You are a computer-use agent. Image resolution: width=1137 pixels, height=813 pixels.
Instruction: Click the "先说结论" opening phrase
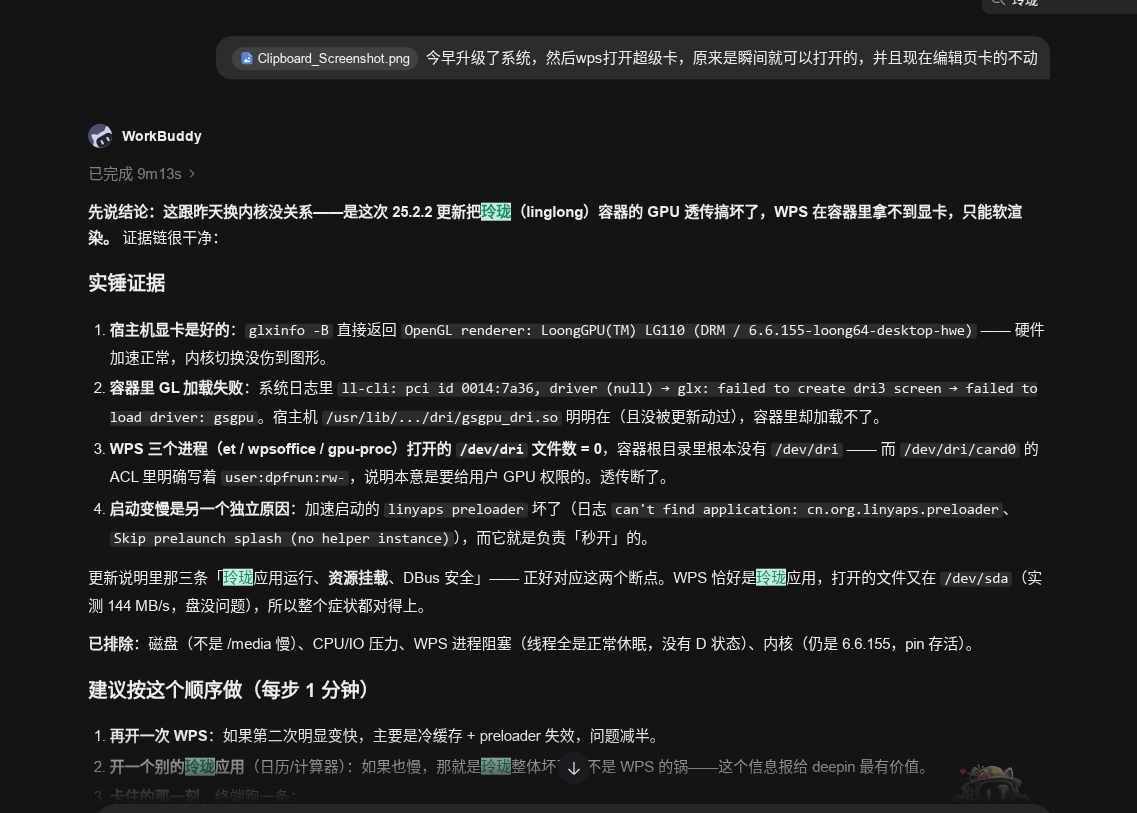[x=118, y=212]
